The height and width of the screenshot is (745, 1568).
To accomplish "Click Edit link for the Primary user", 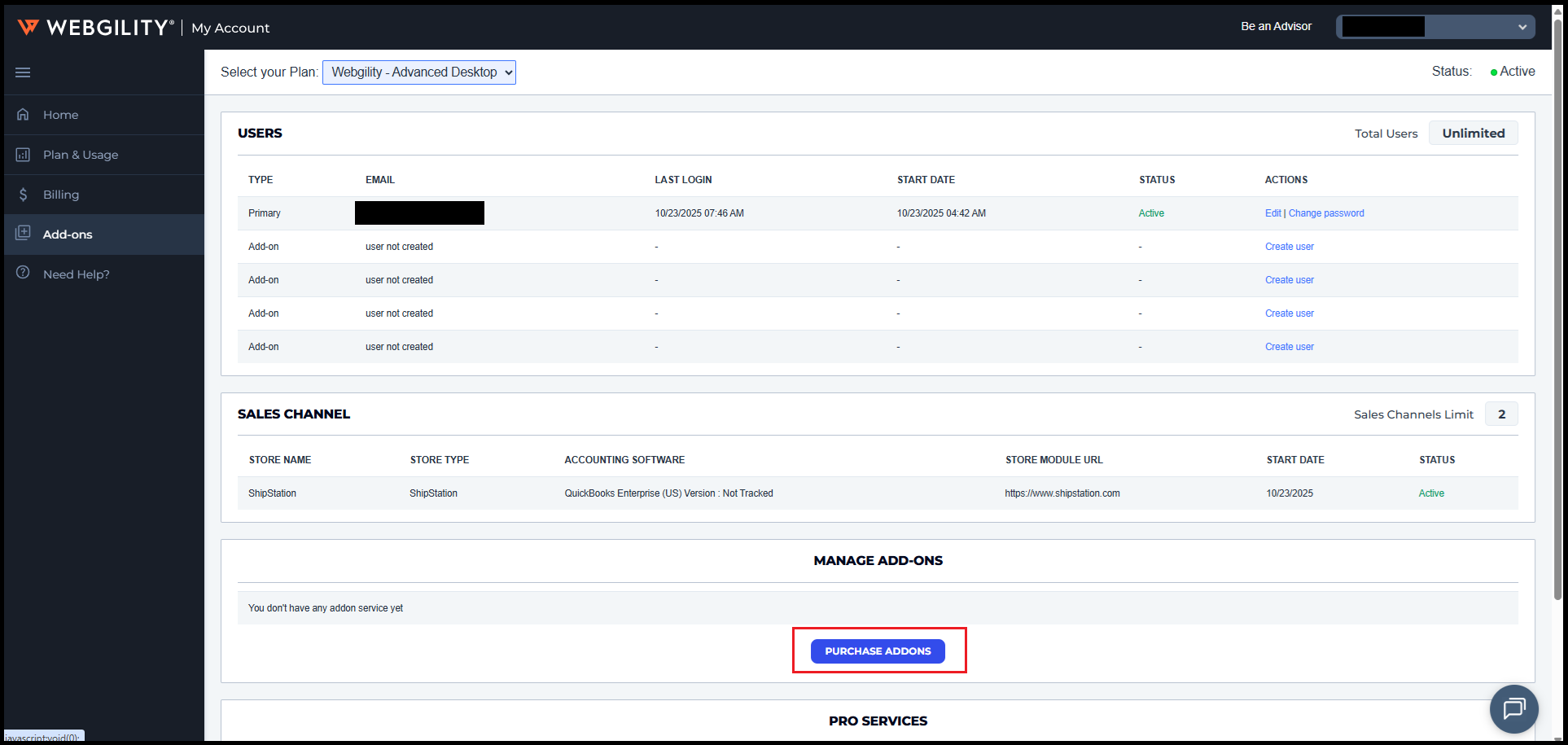I will [1272, 213].
